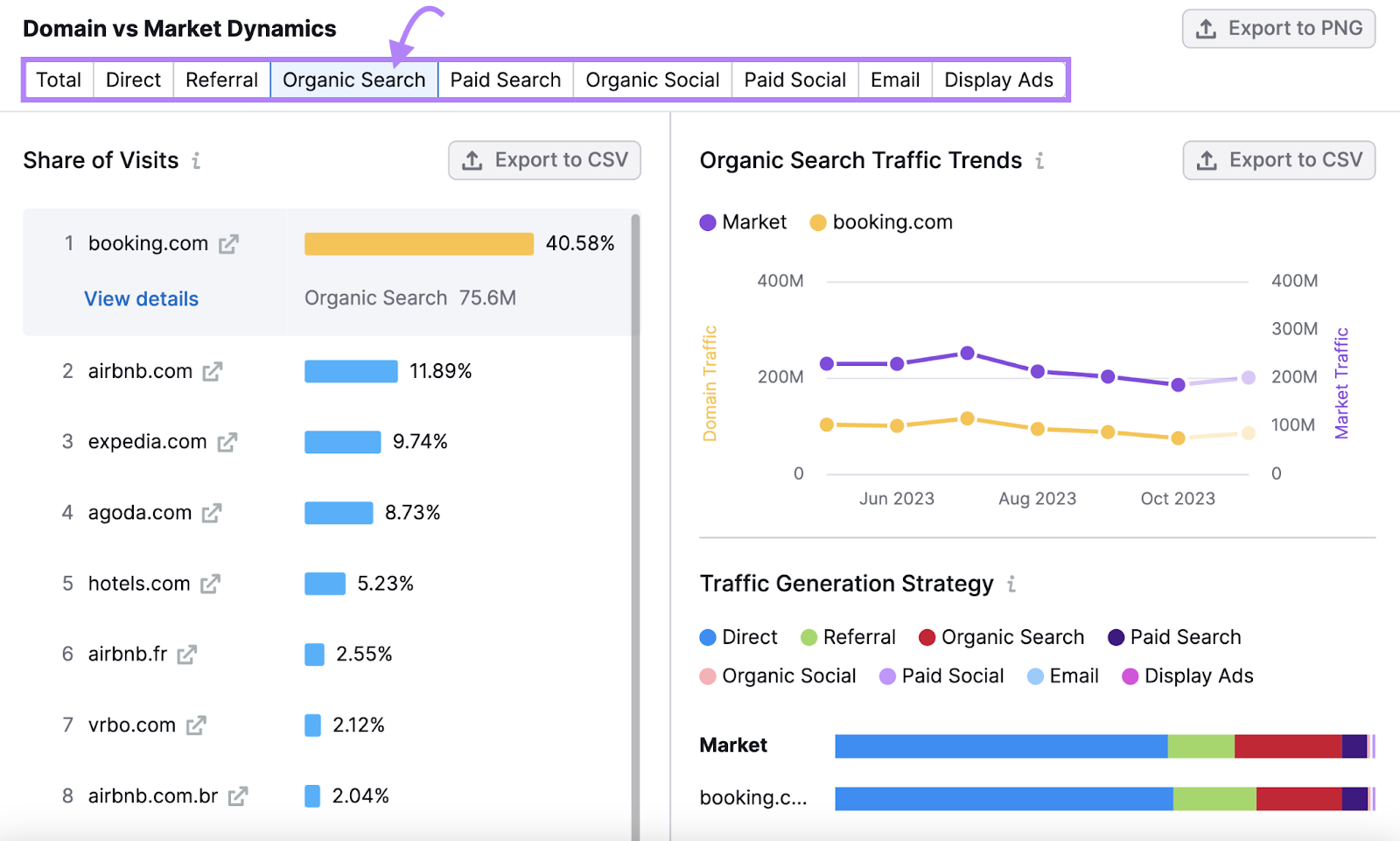
Task: Export Organic Search Traffic Trends to CSV
Action: click(1278, 160)
